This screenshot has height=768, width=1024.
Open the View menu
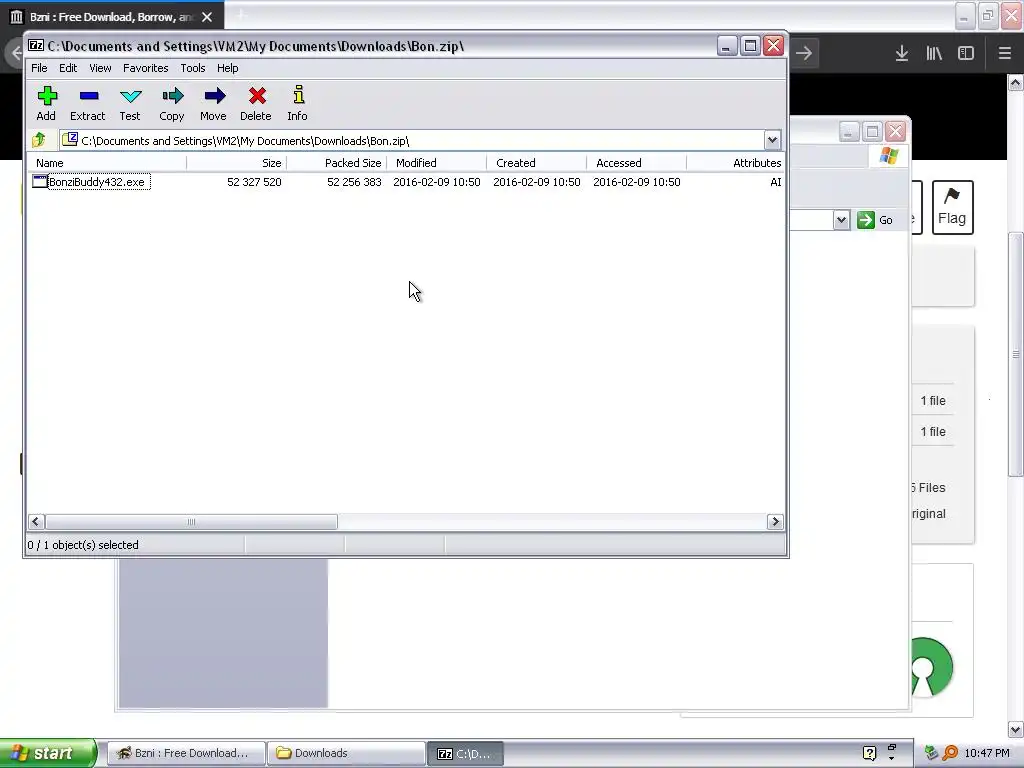(100, 68)
